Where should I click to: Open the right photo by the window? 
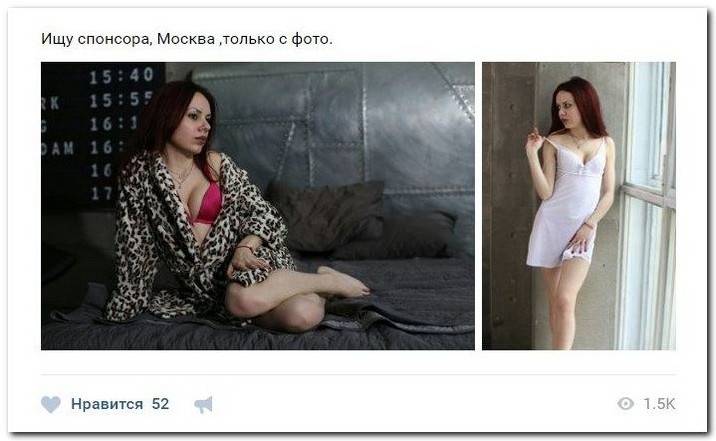click(579, 206)
